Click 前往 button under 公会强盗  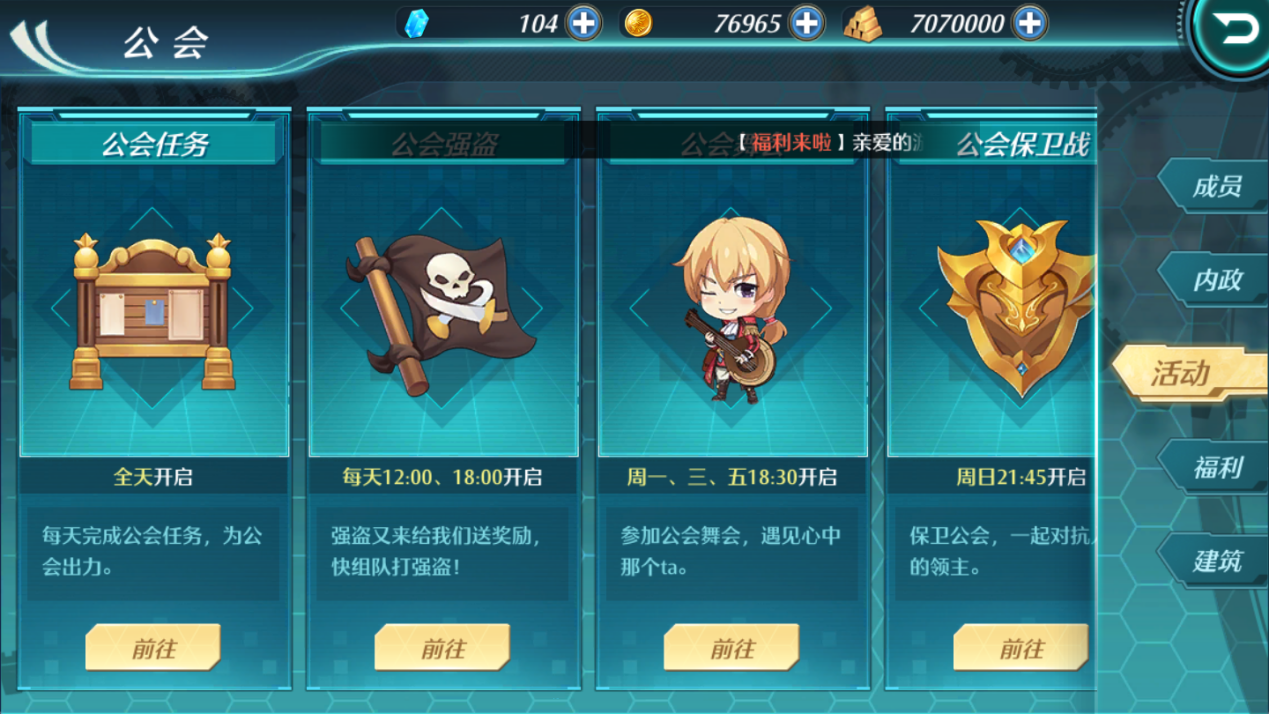point(442,647)
